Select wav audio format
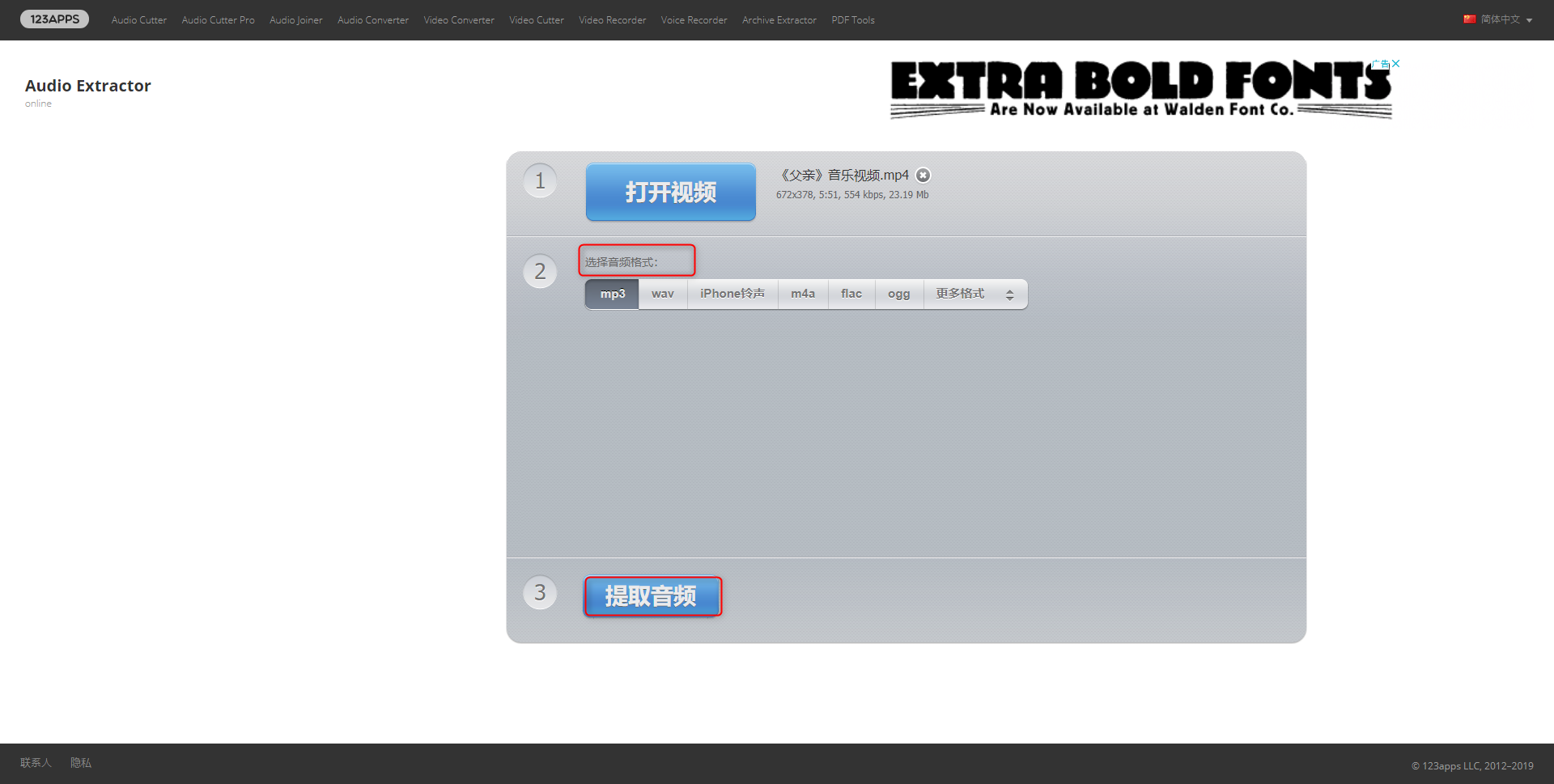This screenshot has width=1554, height=784. (662, 294)
